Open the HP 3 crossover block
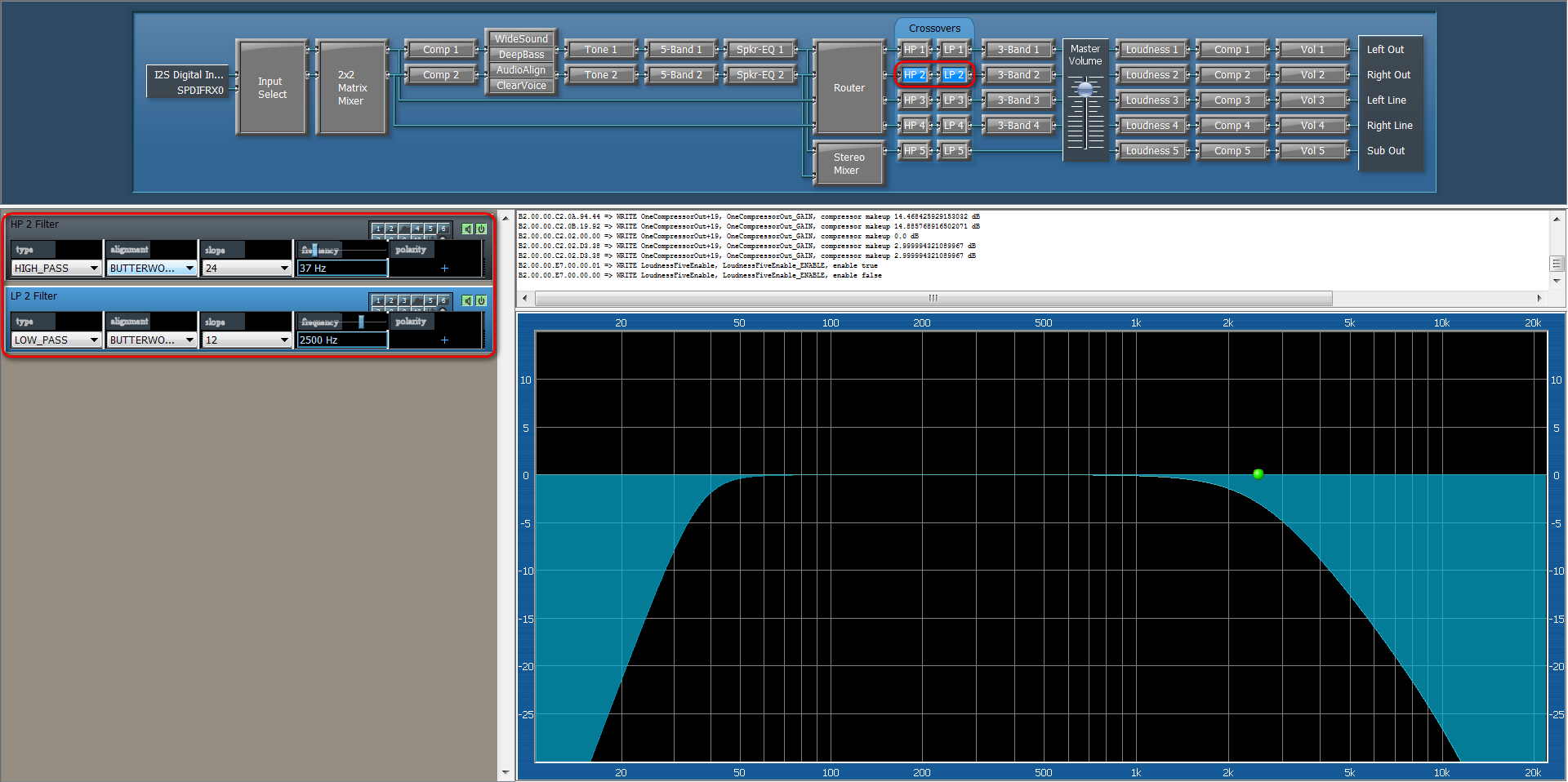 915,100
